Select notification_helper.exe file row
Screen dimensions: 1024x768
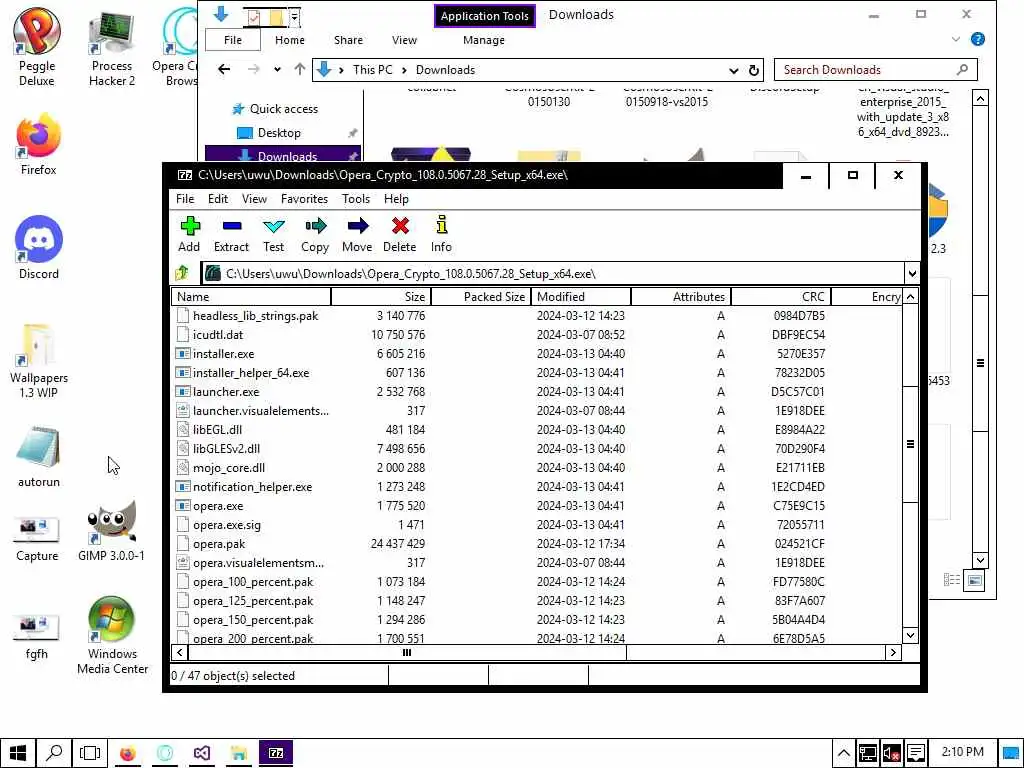click(x=536, y=487)
